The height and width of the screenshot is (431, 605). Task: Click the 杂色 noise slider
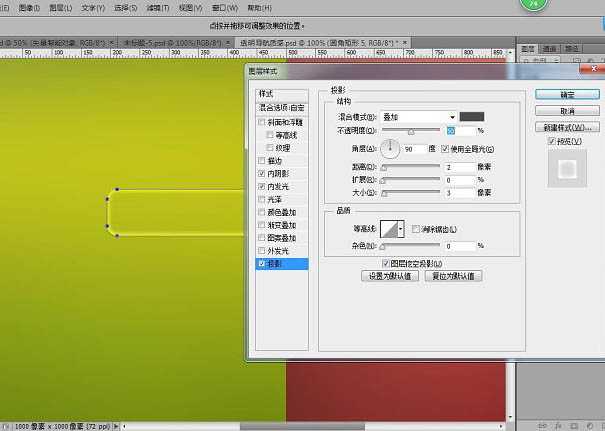[411, 246]
